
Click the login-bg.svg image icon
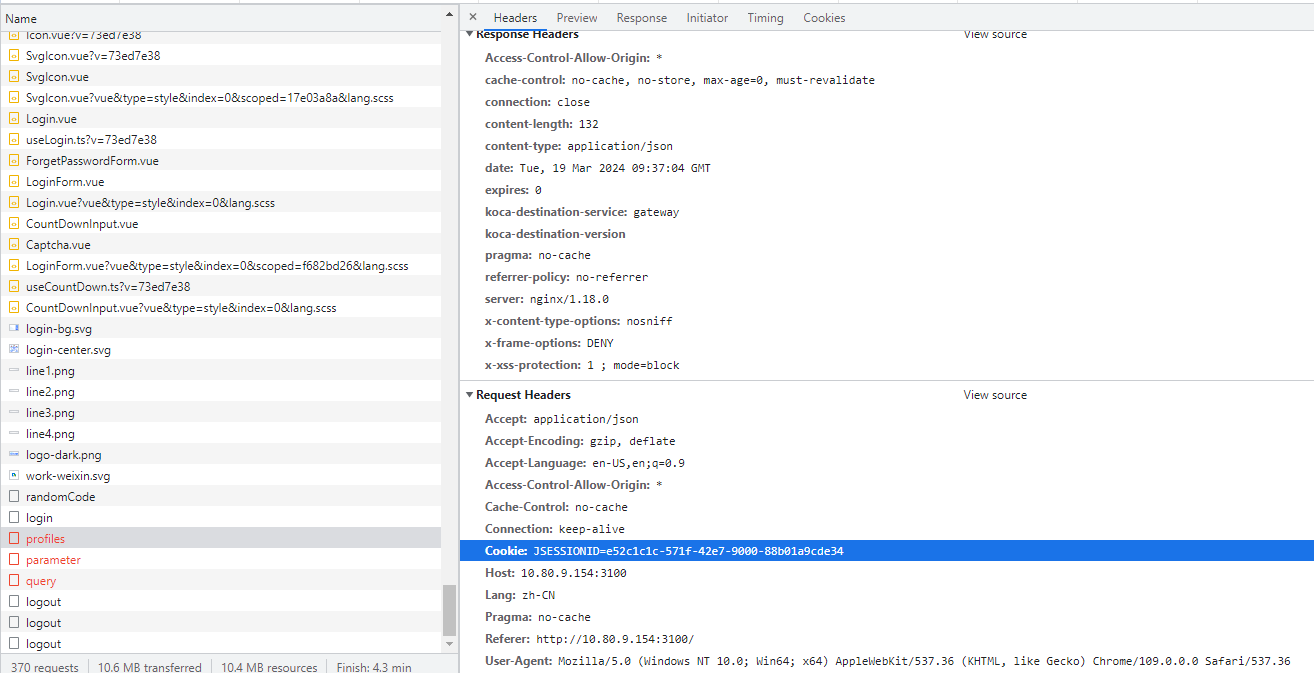coord(14,329)
